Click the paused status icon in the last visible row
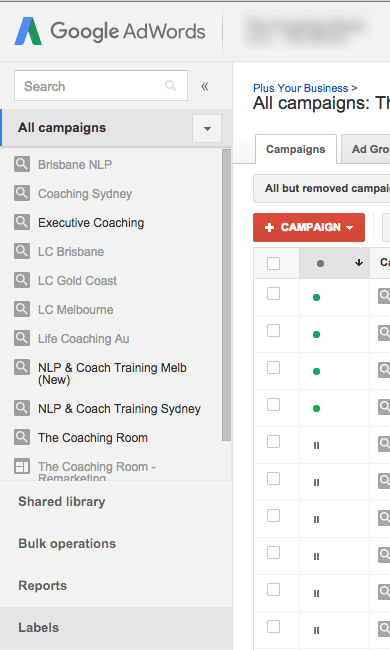The width and height of the screenshot is (390, 650). click(x=316, y=631)
